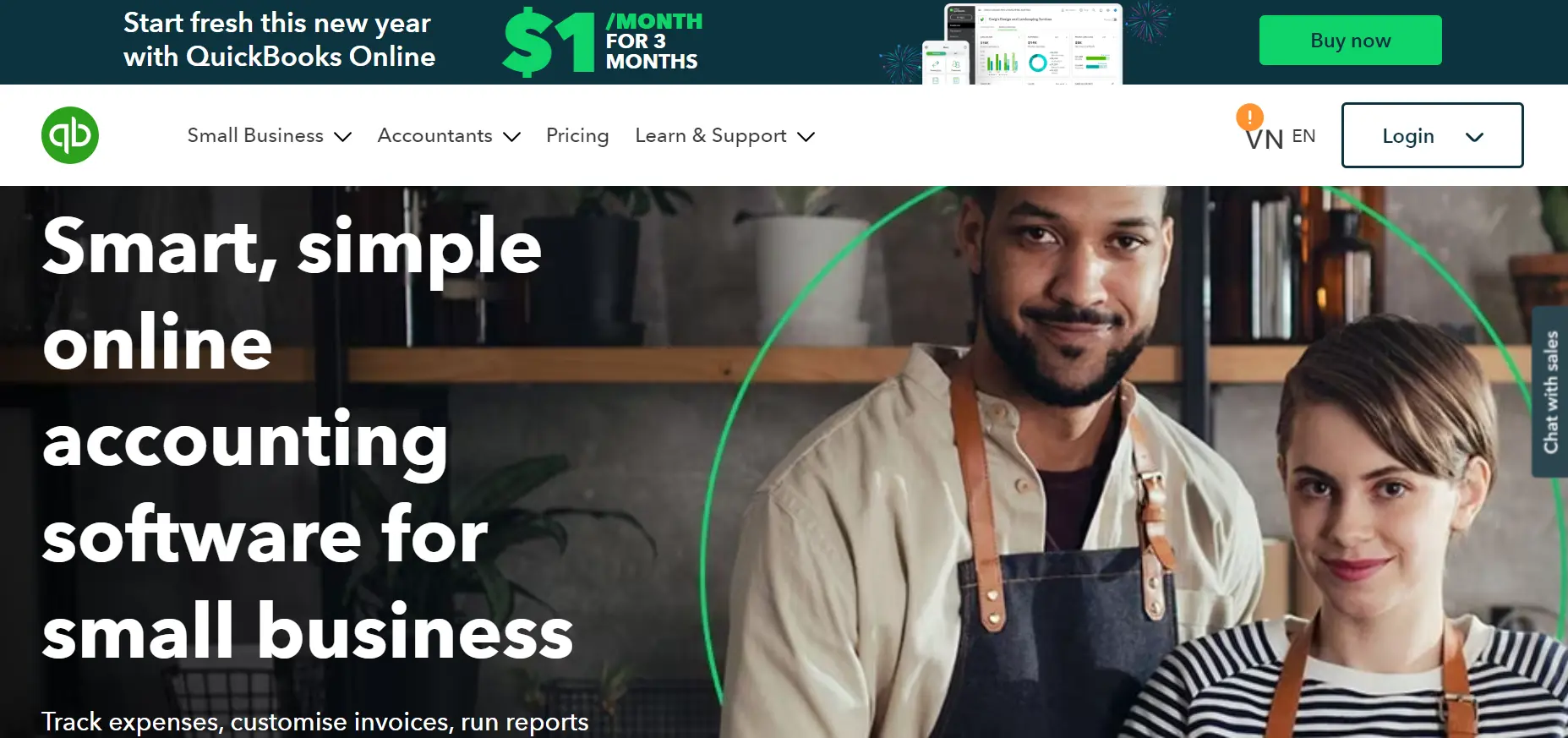Open the Chat with sales side tab

[x=1550, y=392]
